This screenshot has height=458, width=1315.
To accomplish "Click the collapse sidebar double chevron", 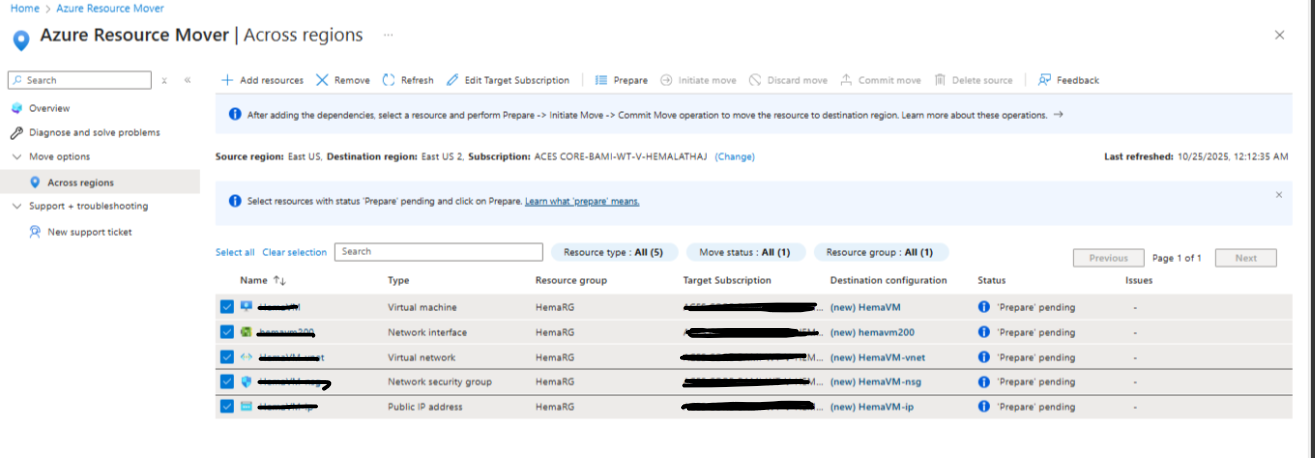I will [187, 80].
